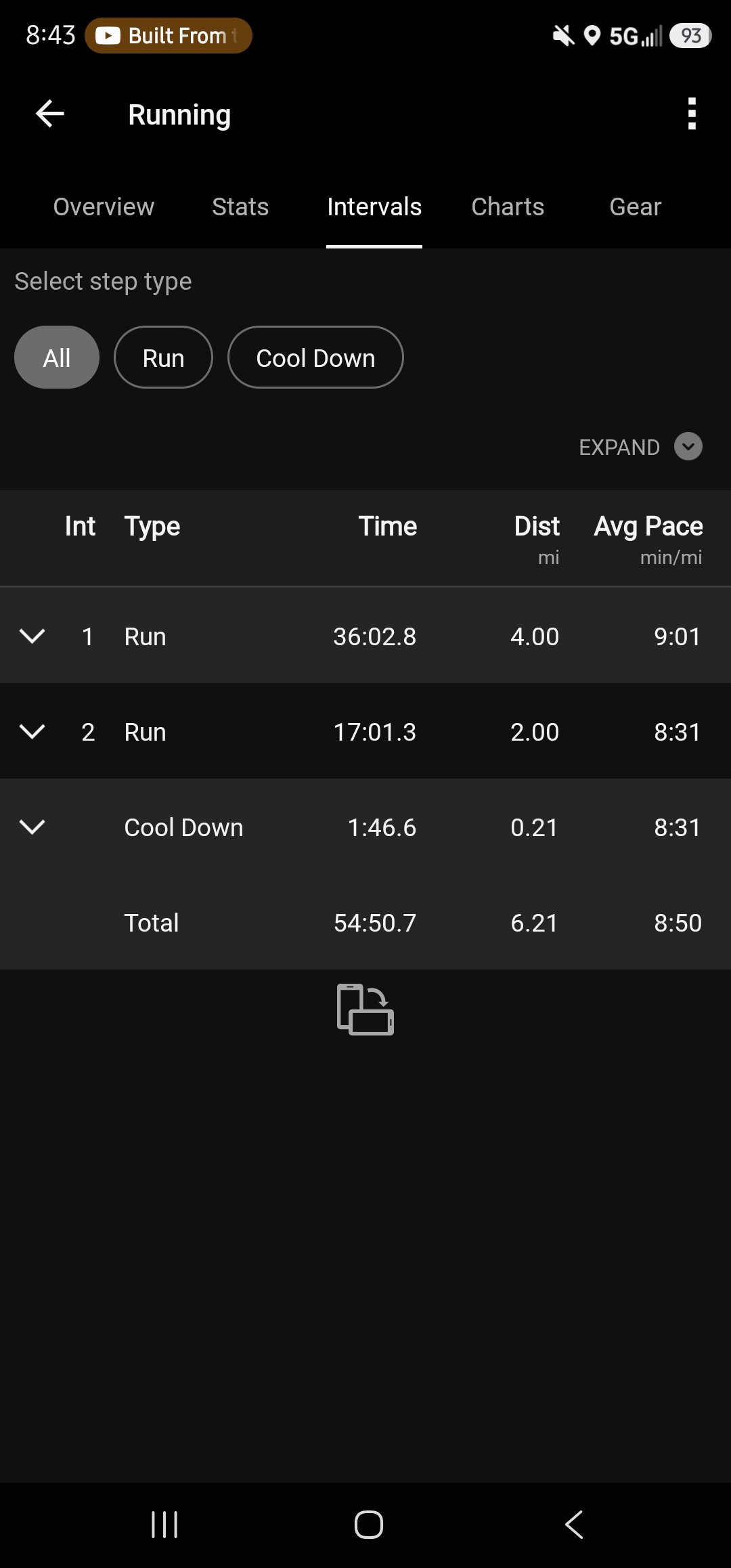Expand the Cool Down row chevron
The height and width of the screenshot is (1568, 731).
32,827
